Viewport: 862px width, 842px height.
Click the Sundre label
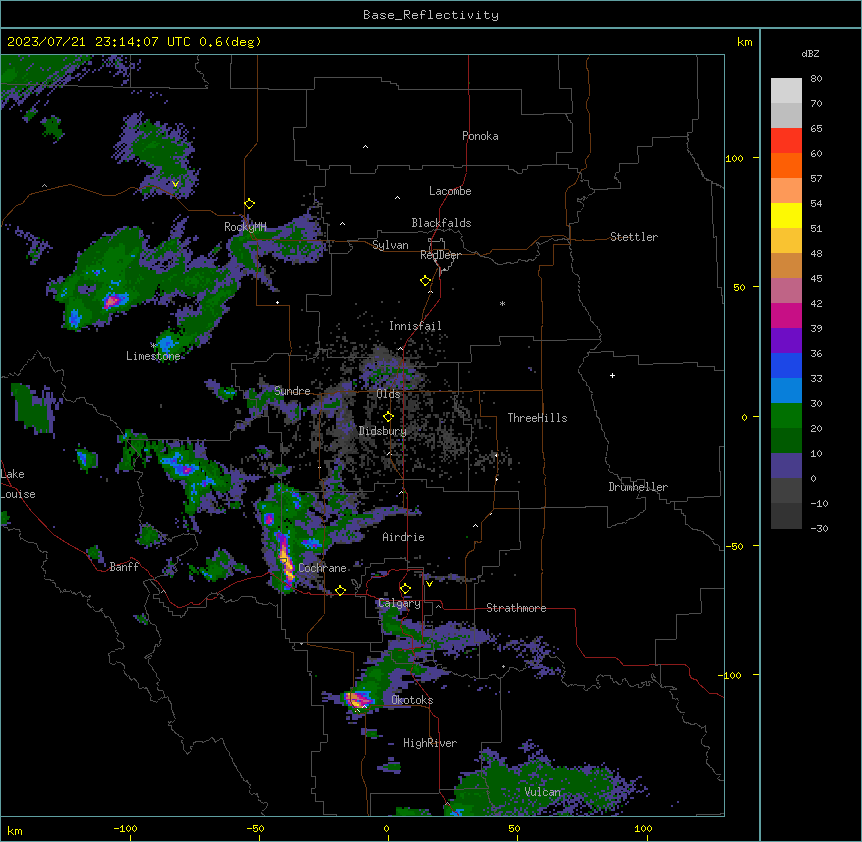(292, 391)
